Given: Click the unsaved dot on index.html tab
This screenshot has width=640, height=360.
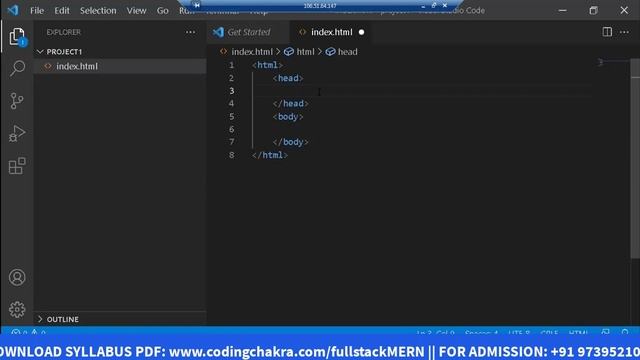Looking at the screenshot, I should point(361,32).
